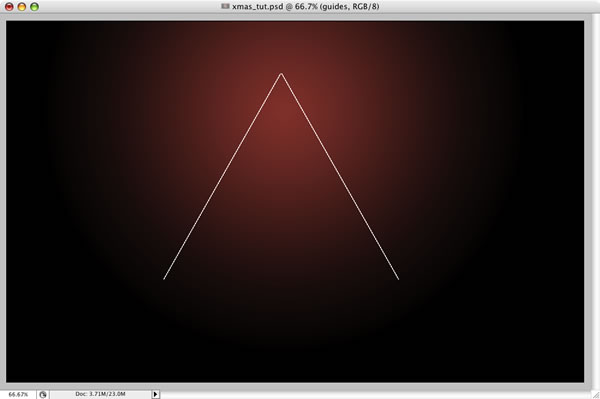This screenshot has width=600, height=399.
Task: Click the horizontal scrollbar track at bottom
Action: click(375, 394)
